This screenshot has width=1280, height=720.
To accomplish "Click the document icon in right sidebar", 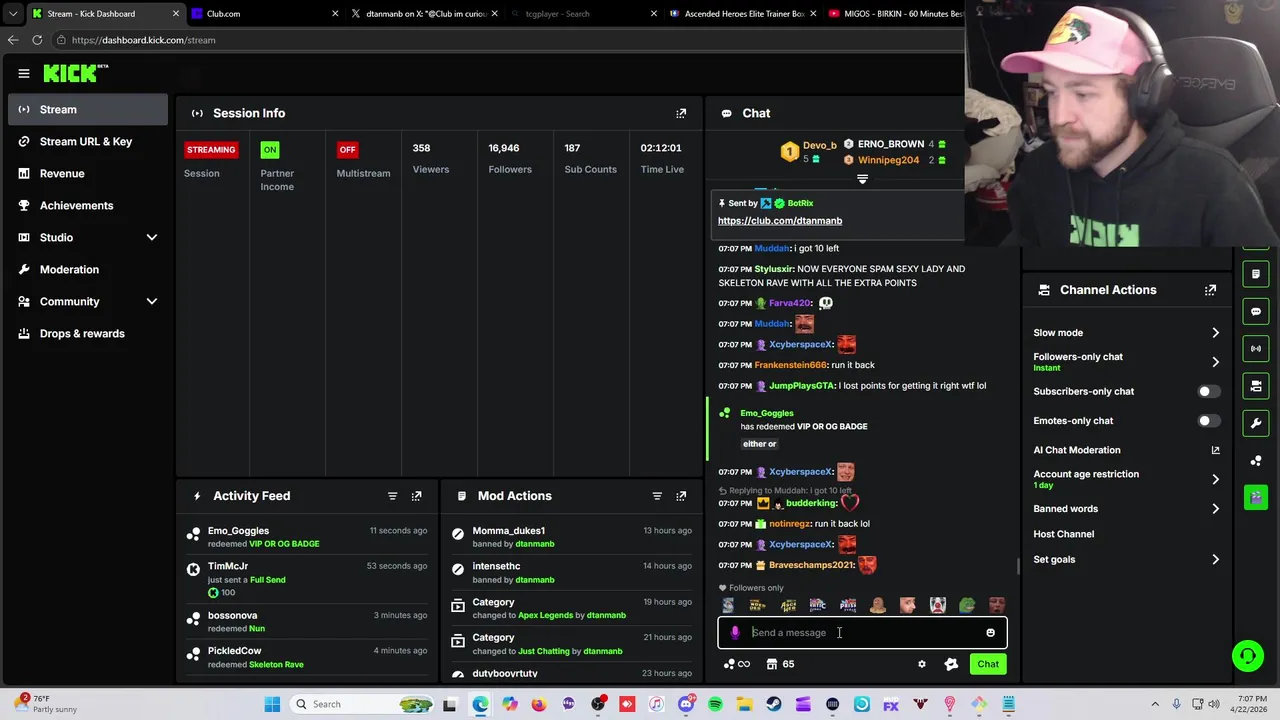I will (x=1256, y=274).
